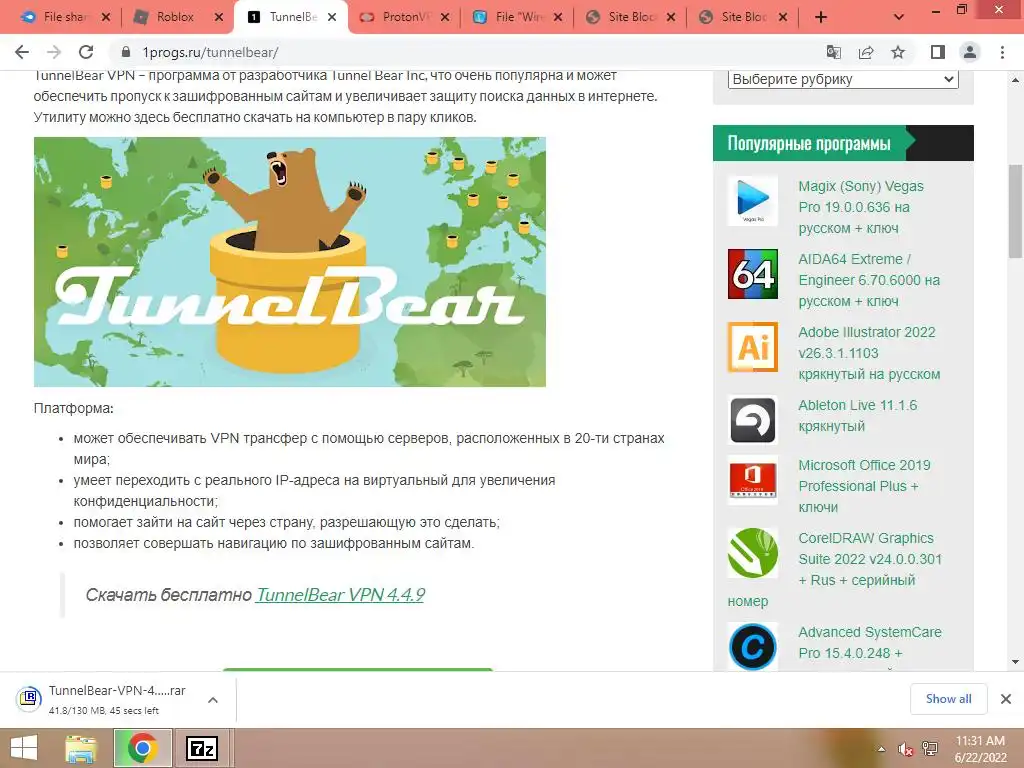The width and height of the screenshot is (1024, 768).
Task: Show hidden system tray icons
Action: [881, 749]
